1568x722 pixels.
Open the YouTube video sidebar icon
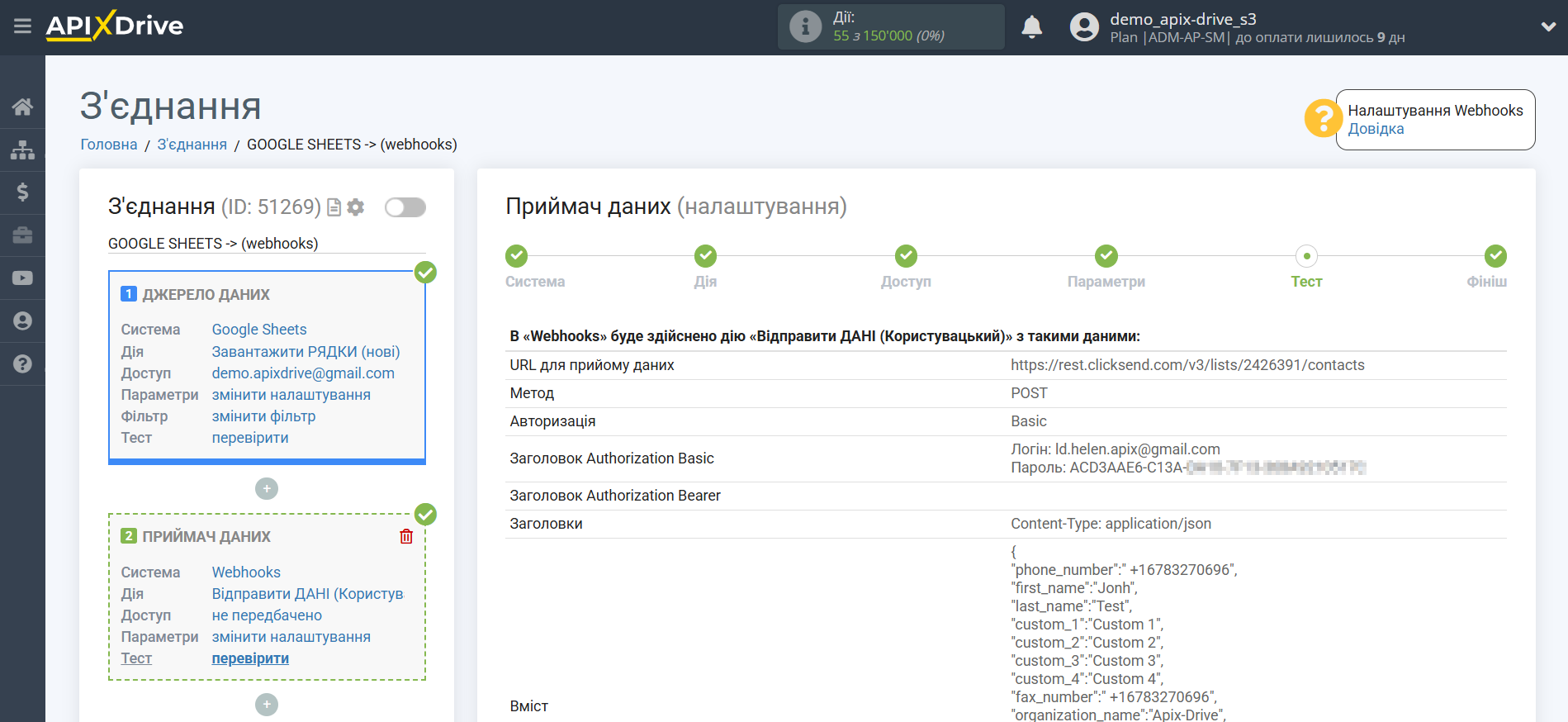(22, 278)
